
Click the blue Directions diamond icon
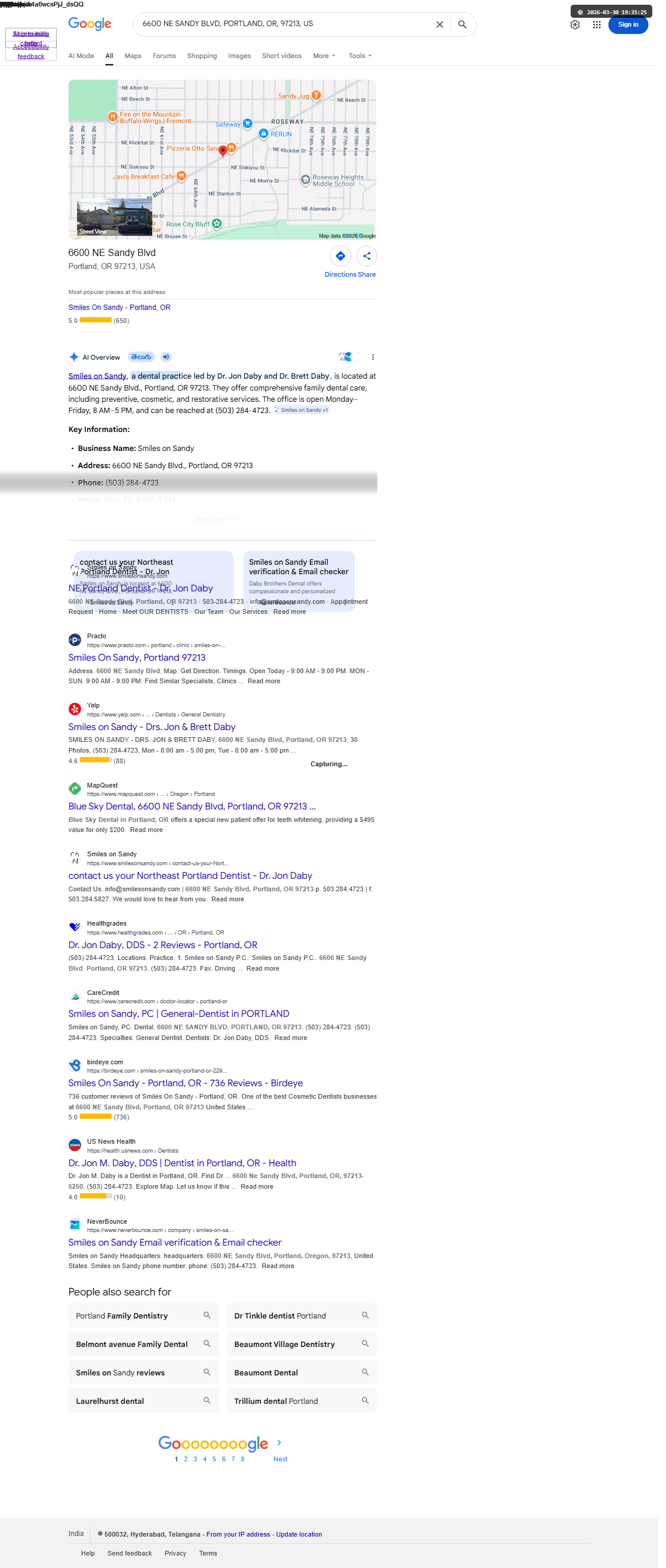340,255
